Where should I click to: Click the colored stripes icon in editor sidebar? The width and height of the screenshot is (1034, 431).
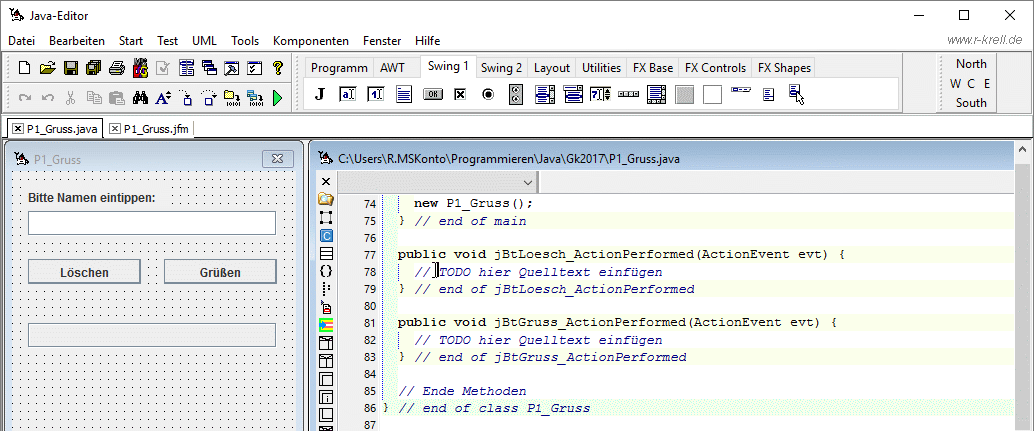click(325, 325)
